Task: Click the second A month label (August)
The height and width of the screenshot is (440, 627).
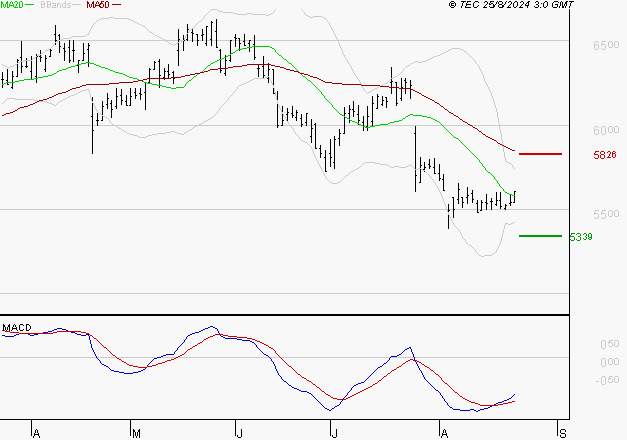Action: tap(444, 434)
